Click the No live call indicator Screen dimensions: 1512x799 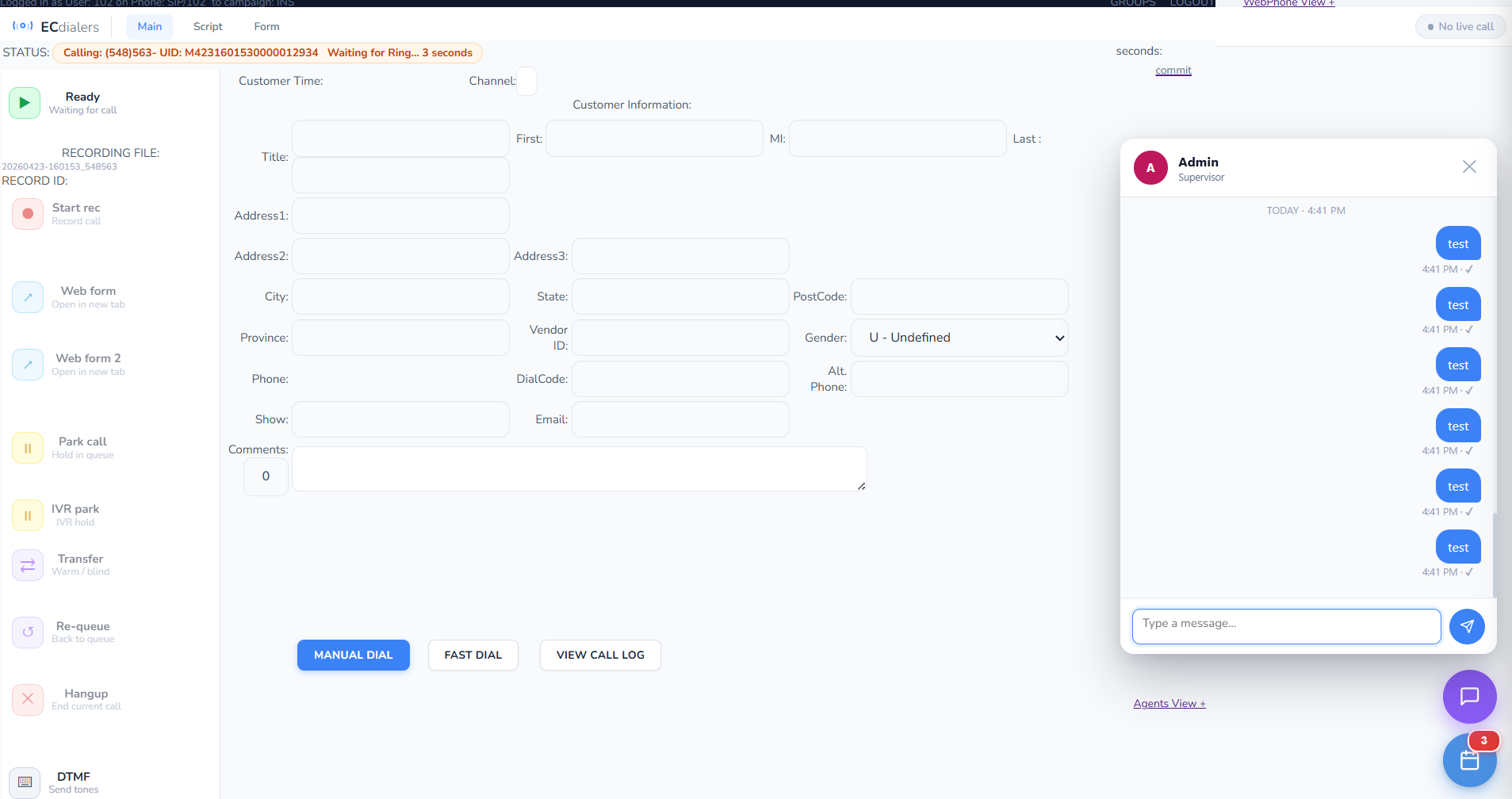[x=1460, y=26]
